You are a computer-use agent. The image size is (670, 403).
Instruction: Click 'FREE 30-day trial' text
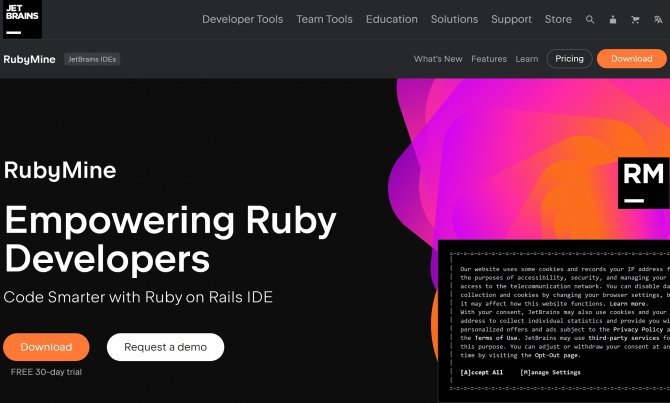46,372
